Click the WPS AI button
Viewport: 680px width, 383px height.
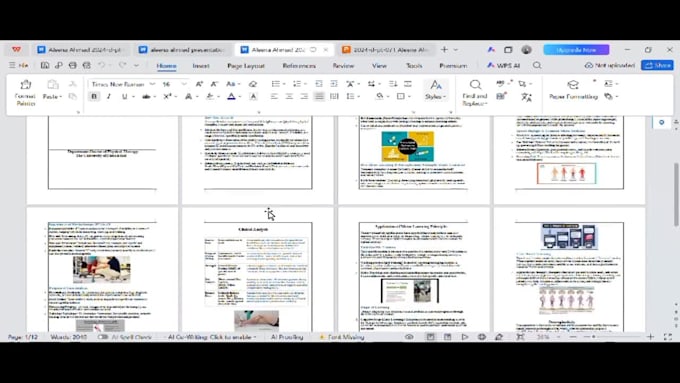[x=503, y=65]
